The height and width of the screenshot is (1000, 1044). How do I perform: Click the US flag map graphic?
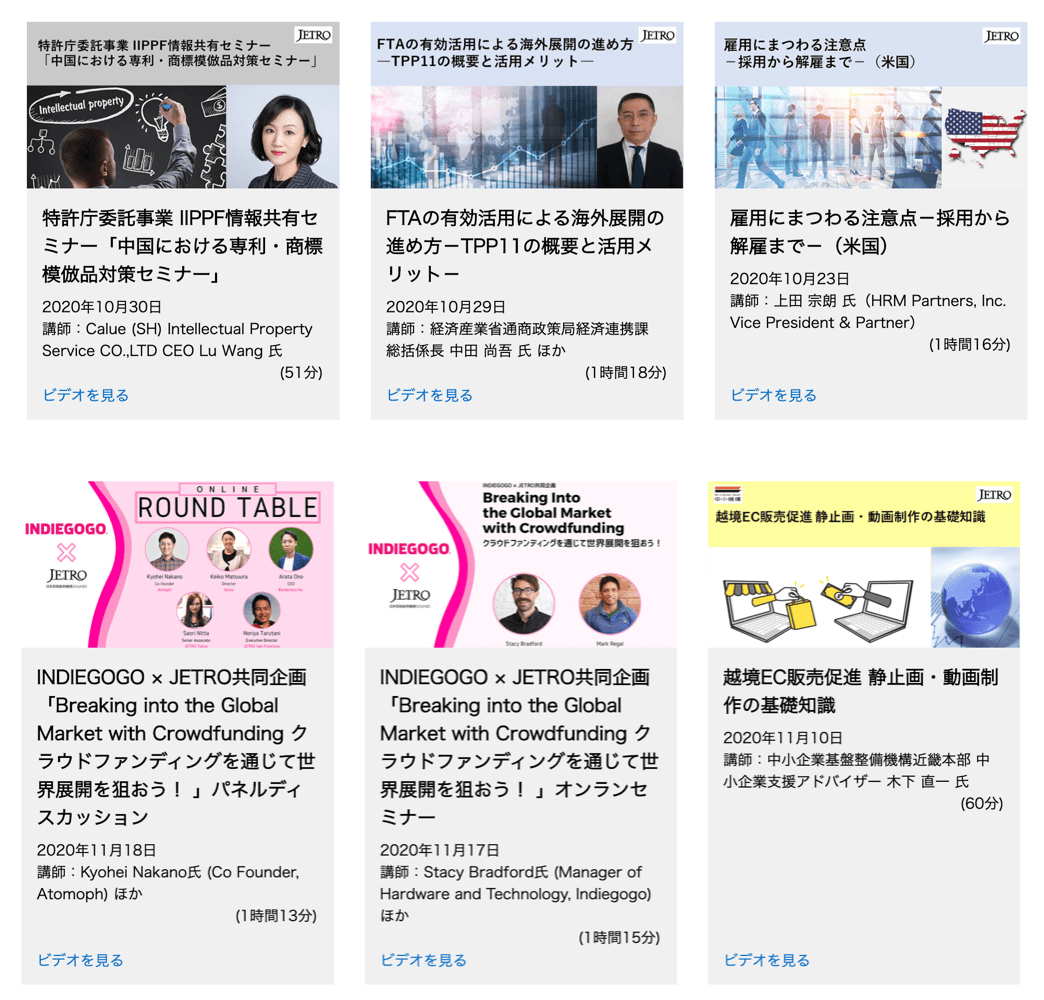tap(985, 137)
